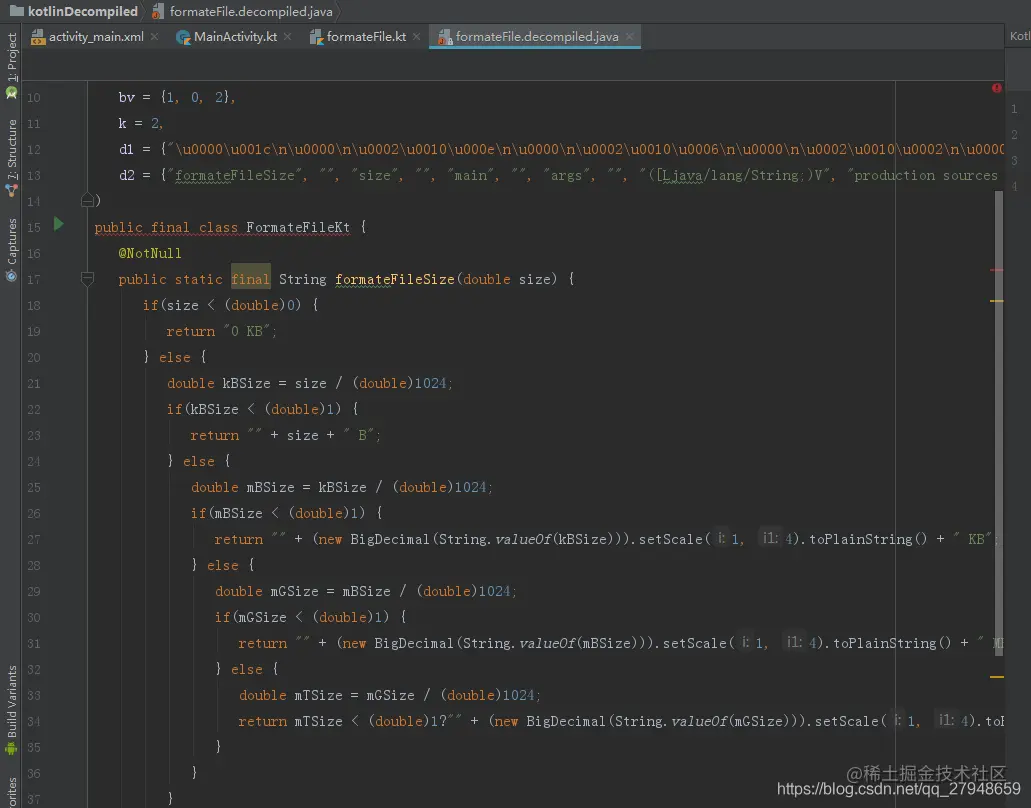This screenshot has width=1031, height=808.
Task: Click the kBSize variable declaration on line 21
Action: 246,383
